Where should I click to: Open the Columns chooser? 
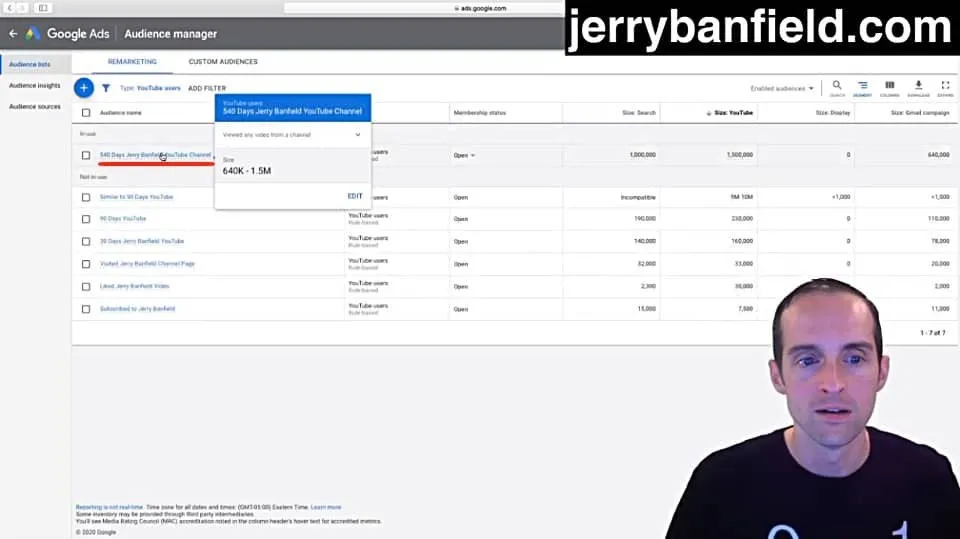point(890,88)
